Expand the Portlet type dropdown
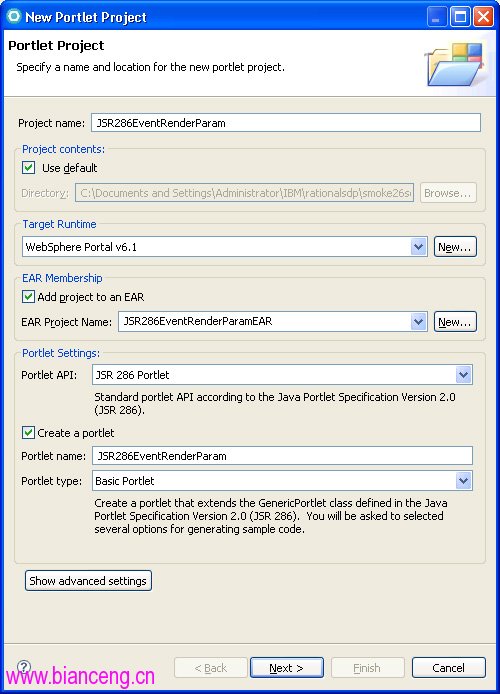The width and height of the screenshot is (500, 694). click(x=463, y=481)
